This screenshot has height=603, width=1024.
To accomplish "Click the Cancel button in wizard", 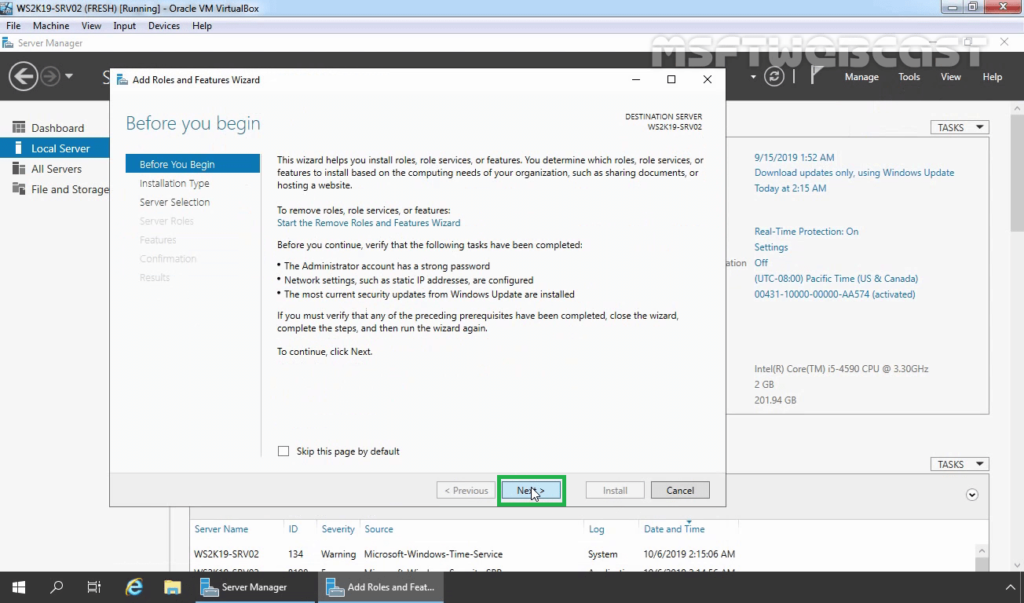I will (680, 491).
